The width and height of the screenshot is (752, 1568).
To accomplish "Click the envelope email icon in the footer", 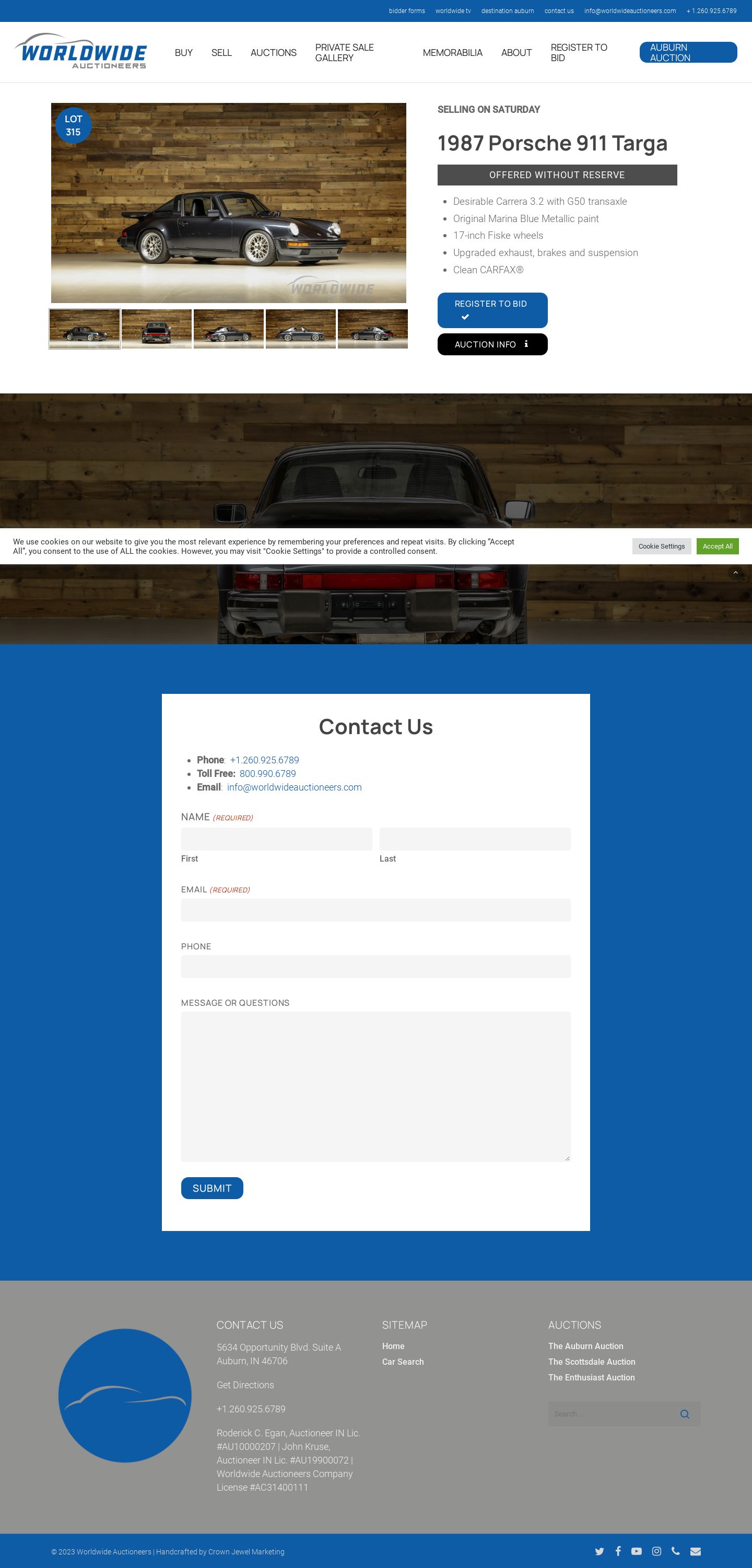I will [696, 1551].
